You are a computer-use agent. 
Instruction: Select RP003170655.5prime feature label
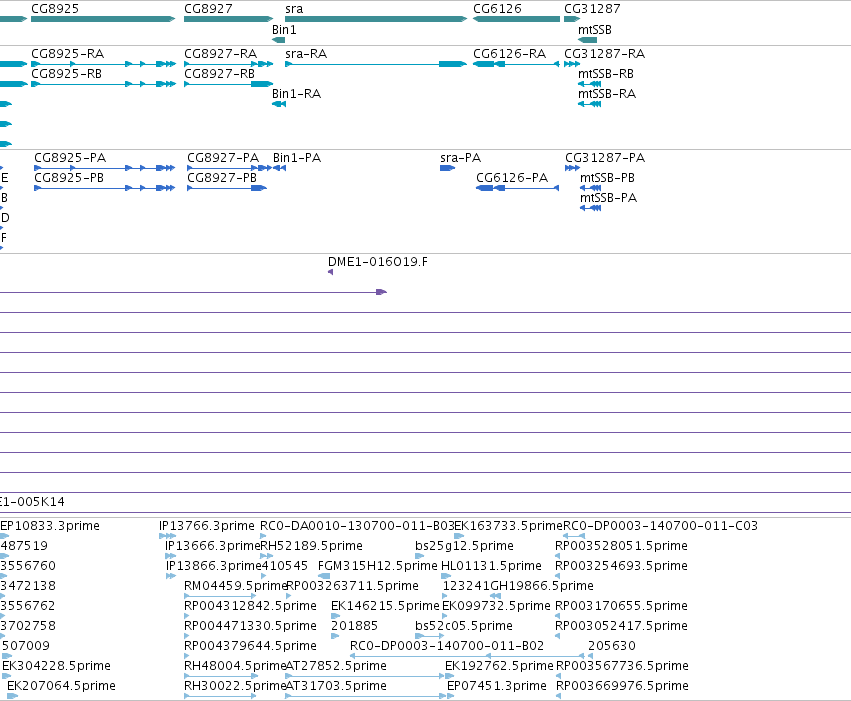[x=621, y=606]
